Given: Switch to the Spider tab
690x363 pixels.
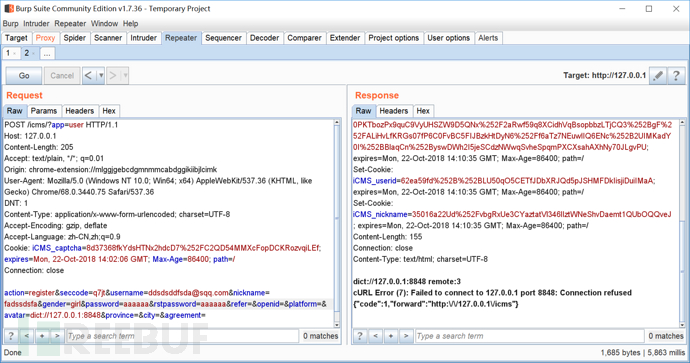Looking at the screenshot, I should 74,38.
